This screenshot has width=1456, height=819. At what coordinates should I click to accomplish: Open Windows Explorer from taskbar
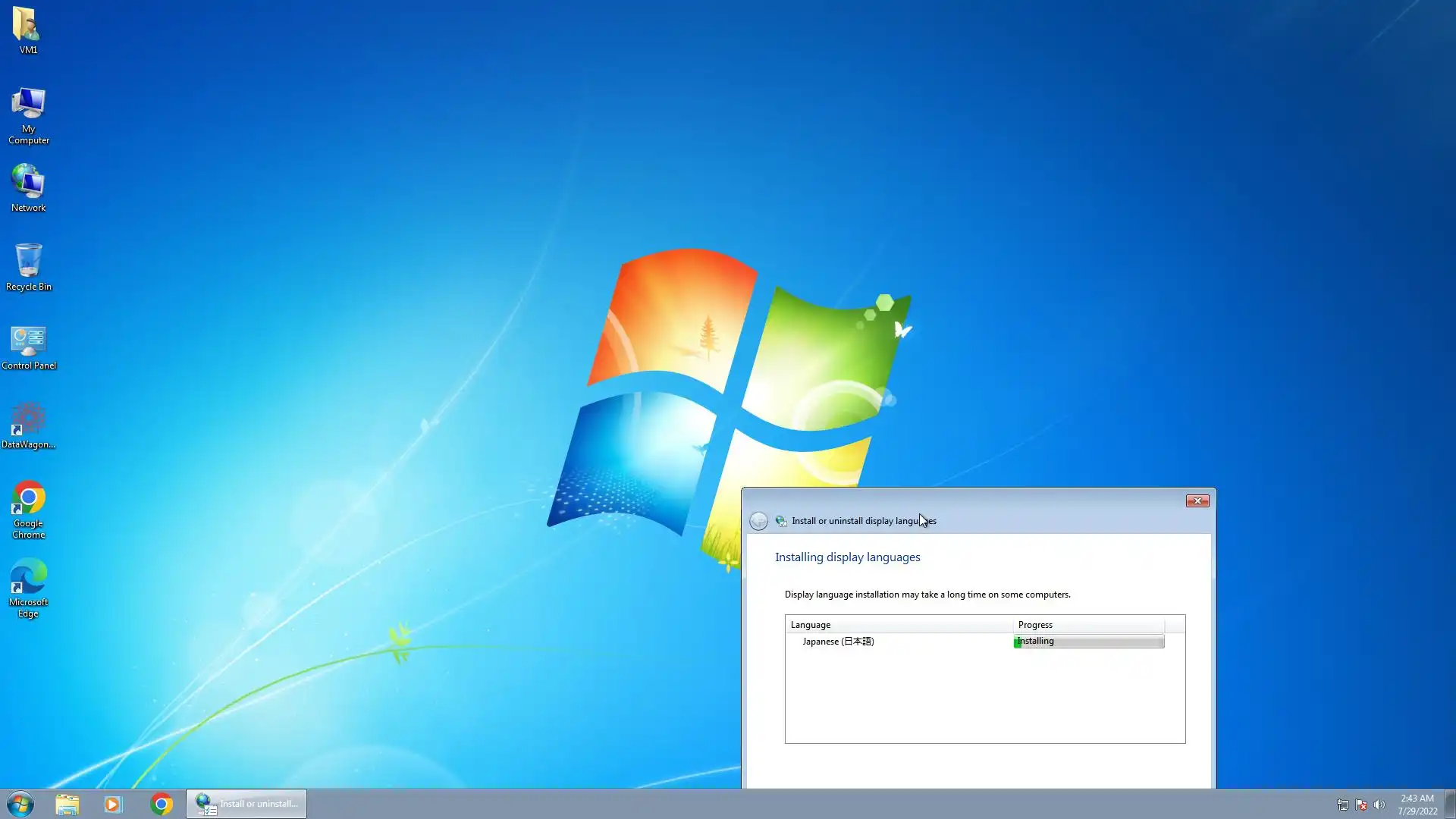point(67,804)
